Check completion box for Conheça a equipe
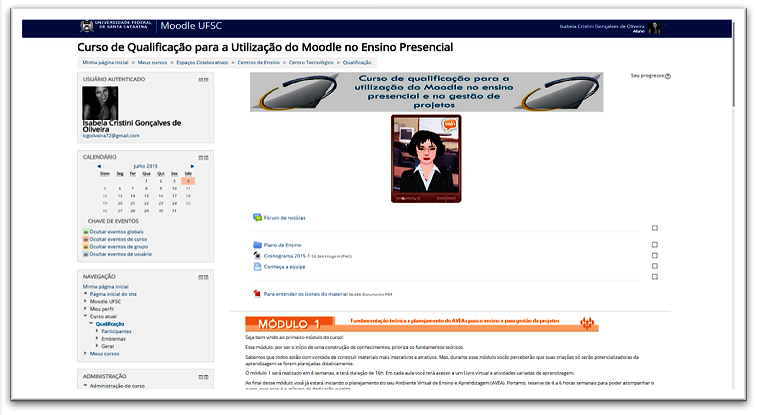 (654, 266)
